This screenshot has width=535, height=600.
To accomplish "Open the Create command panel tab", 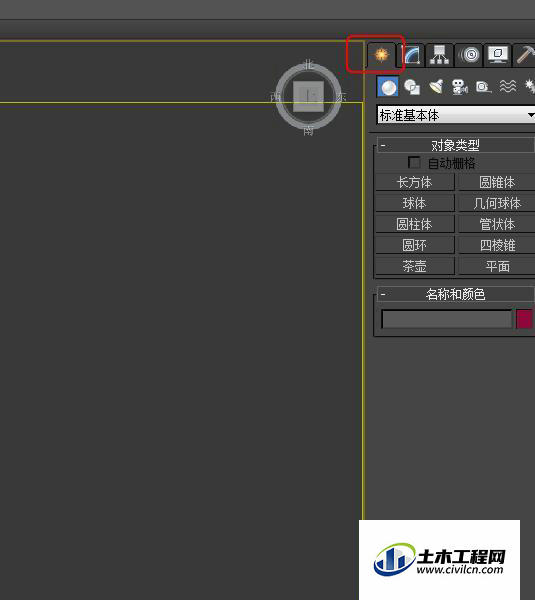I will click(381, 55).
